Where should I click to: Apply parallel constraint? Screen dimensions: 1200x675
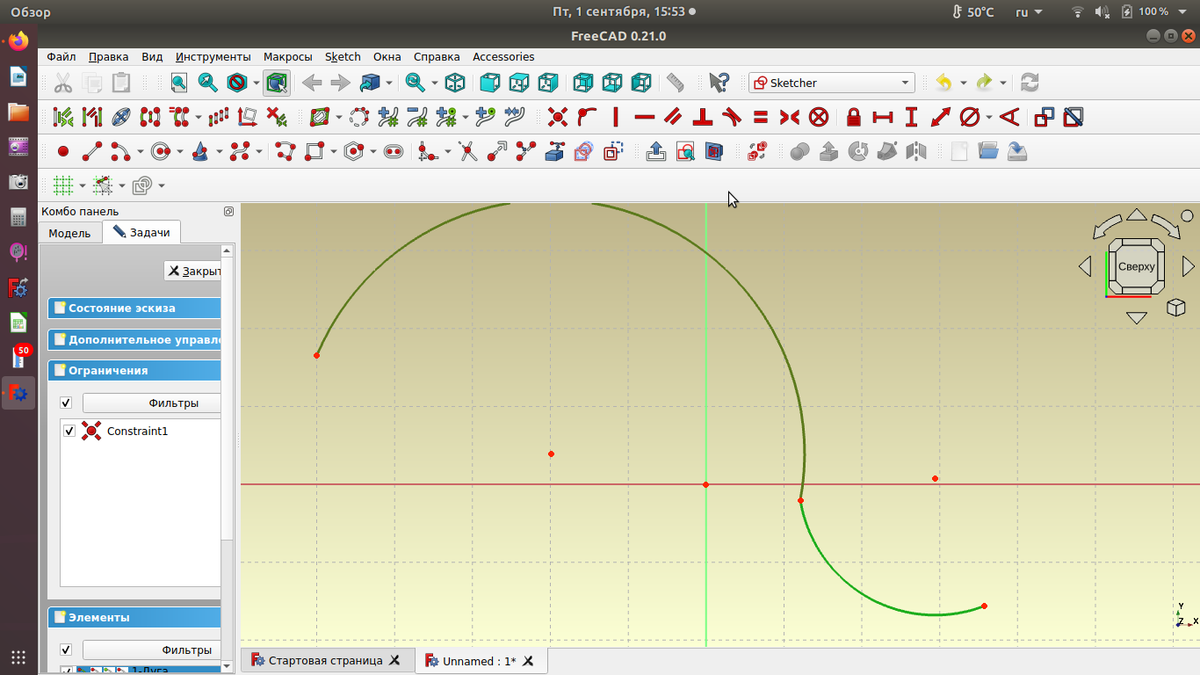[673, 117]
